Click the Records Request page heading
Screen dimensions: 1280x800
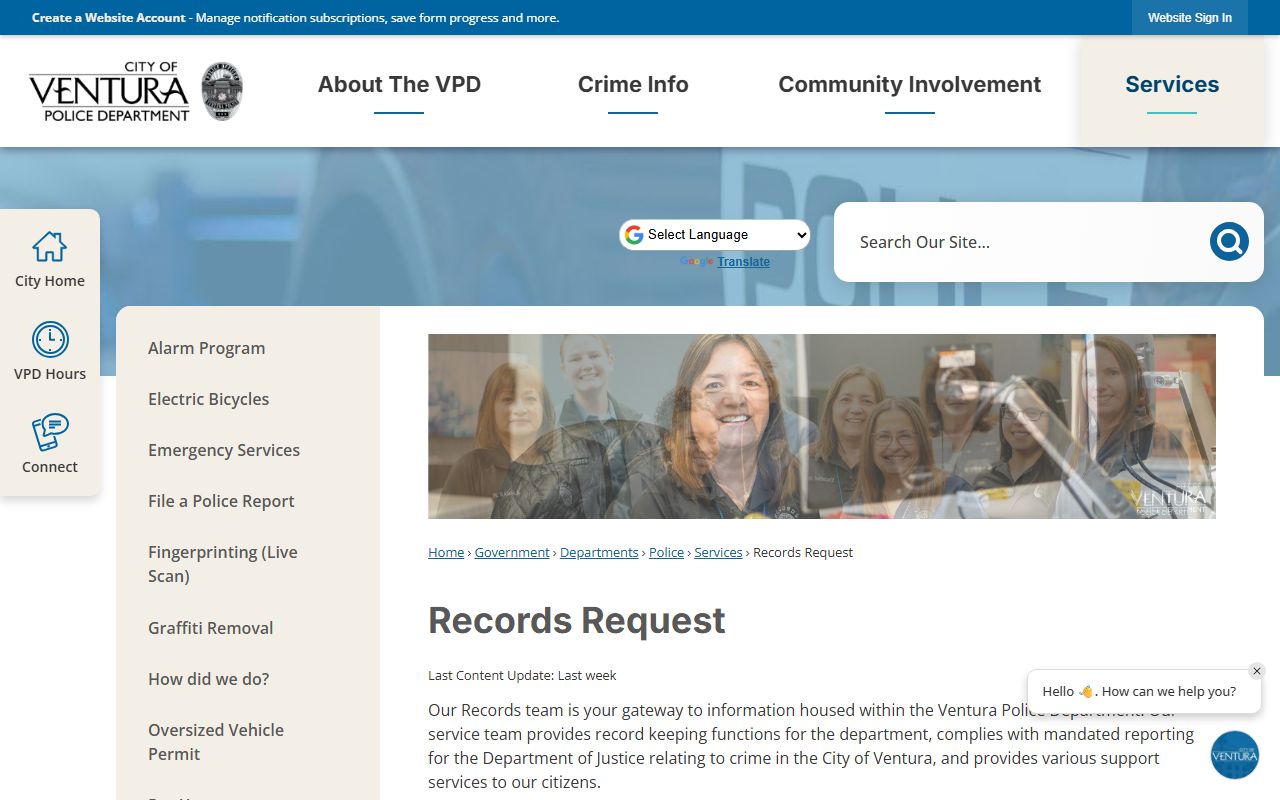[577, 620]
